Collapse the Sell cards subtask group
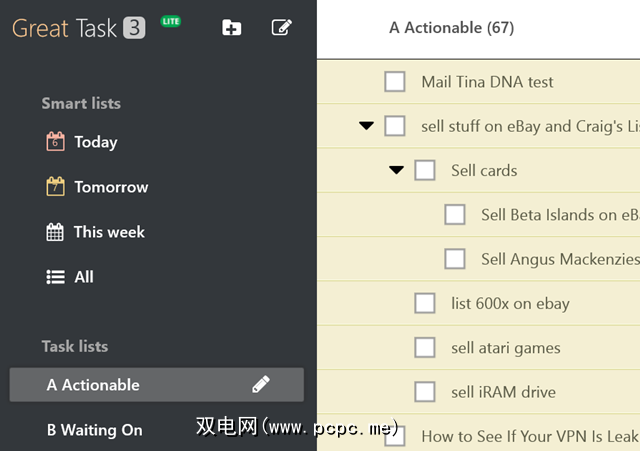Image resolution: width=640 pixels, height=451 pixels. point(396,170)
